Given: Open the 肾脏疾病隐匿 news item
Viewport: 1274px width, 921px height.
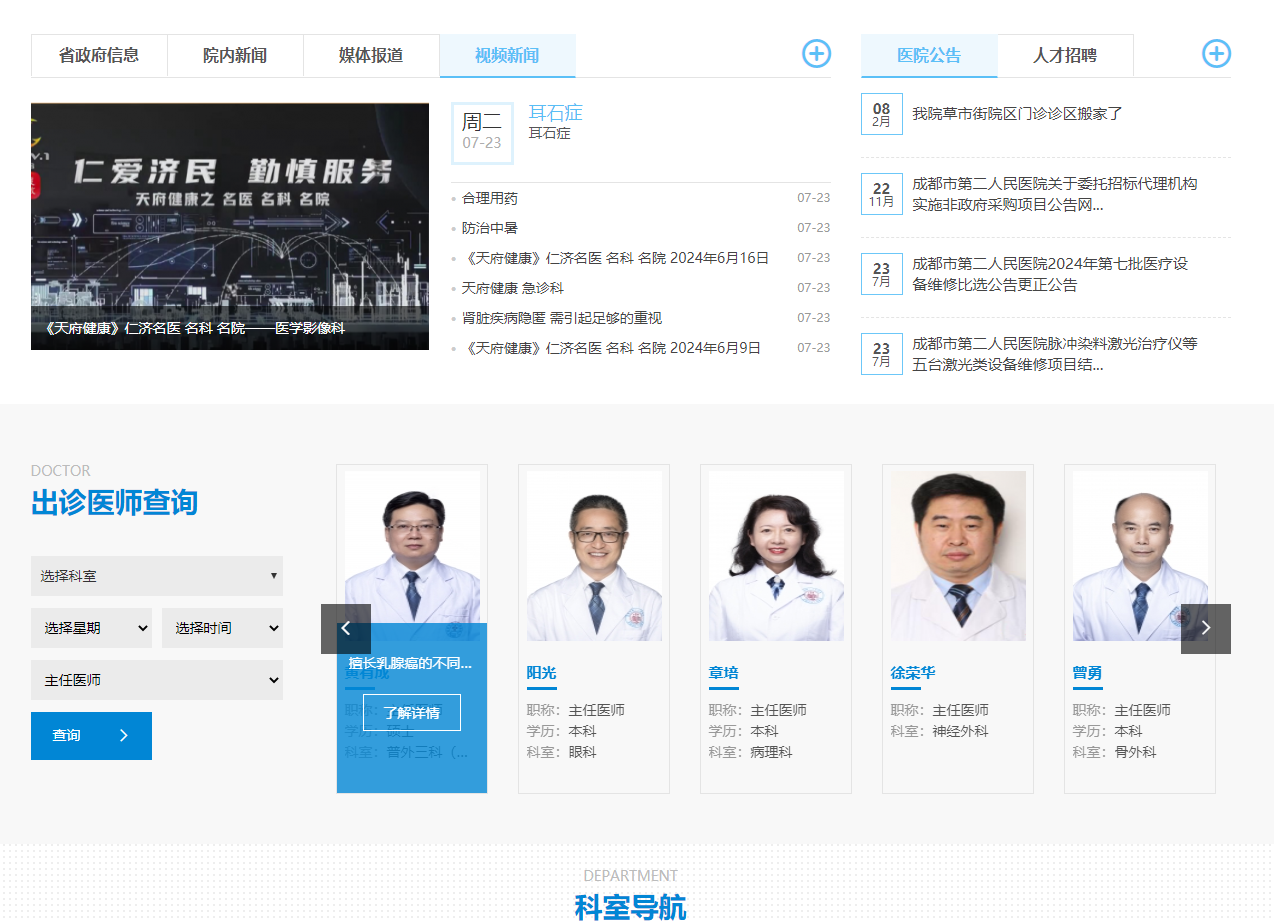Looking at the screenshot, I should (x=562, y=318).
